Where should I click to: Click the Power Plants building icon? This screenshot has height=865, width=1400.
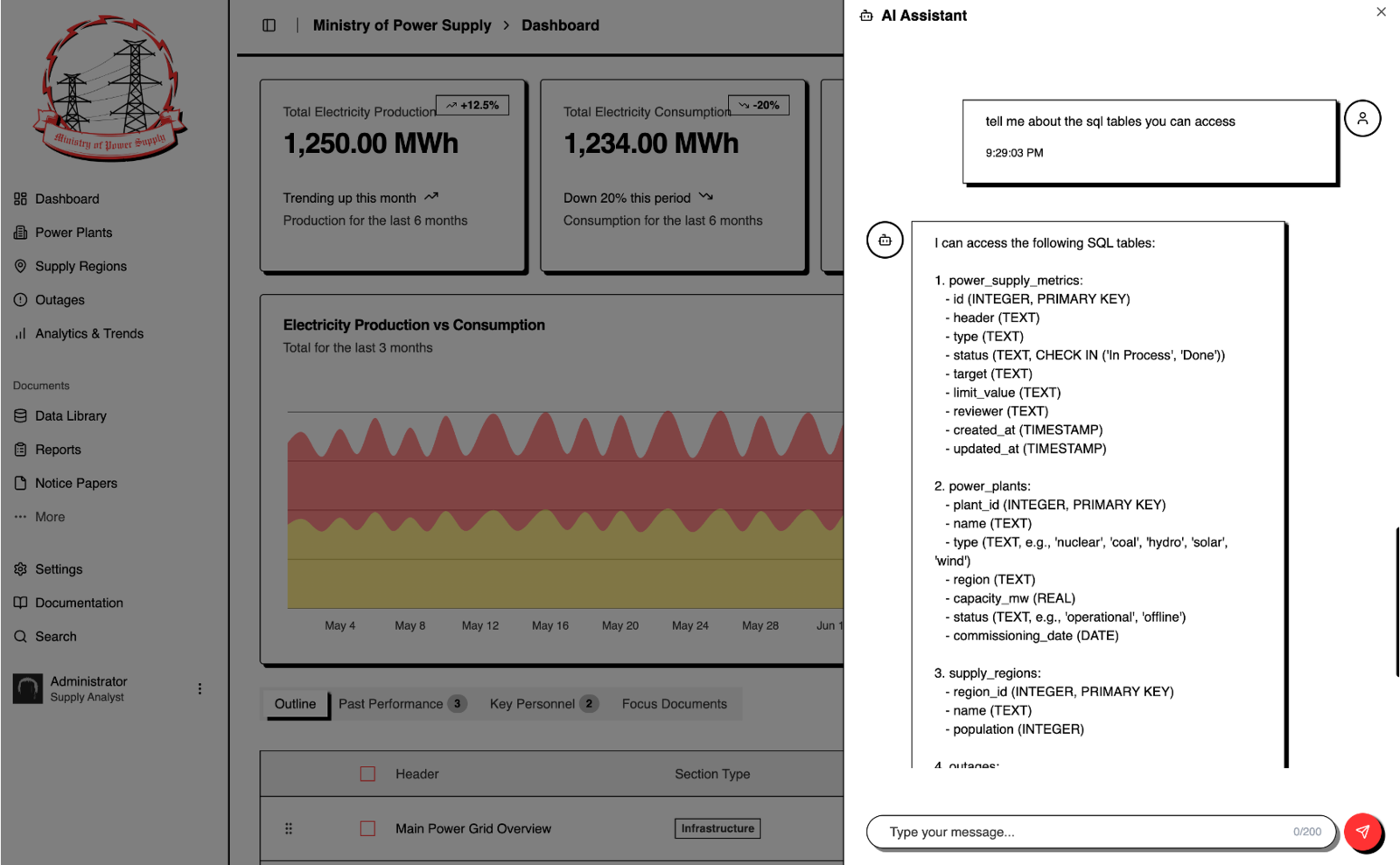coord(20,233)
